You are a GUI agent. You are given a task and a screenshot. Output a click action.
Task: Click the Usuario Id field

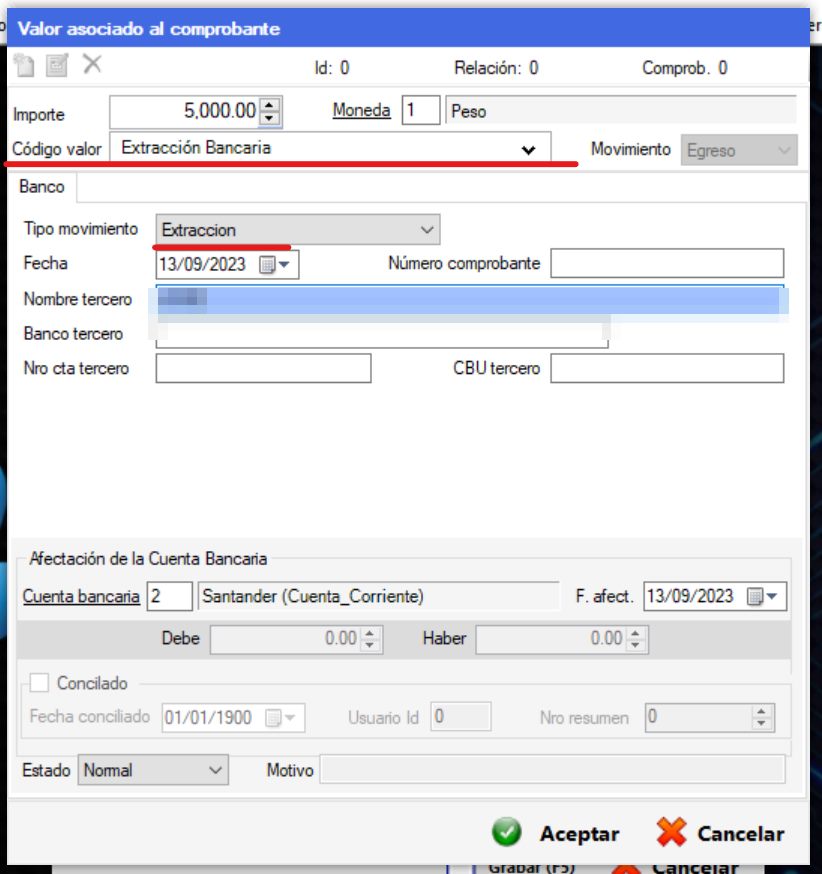[461, 716]
